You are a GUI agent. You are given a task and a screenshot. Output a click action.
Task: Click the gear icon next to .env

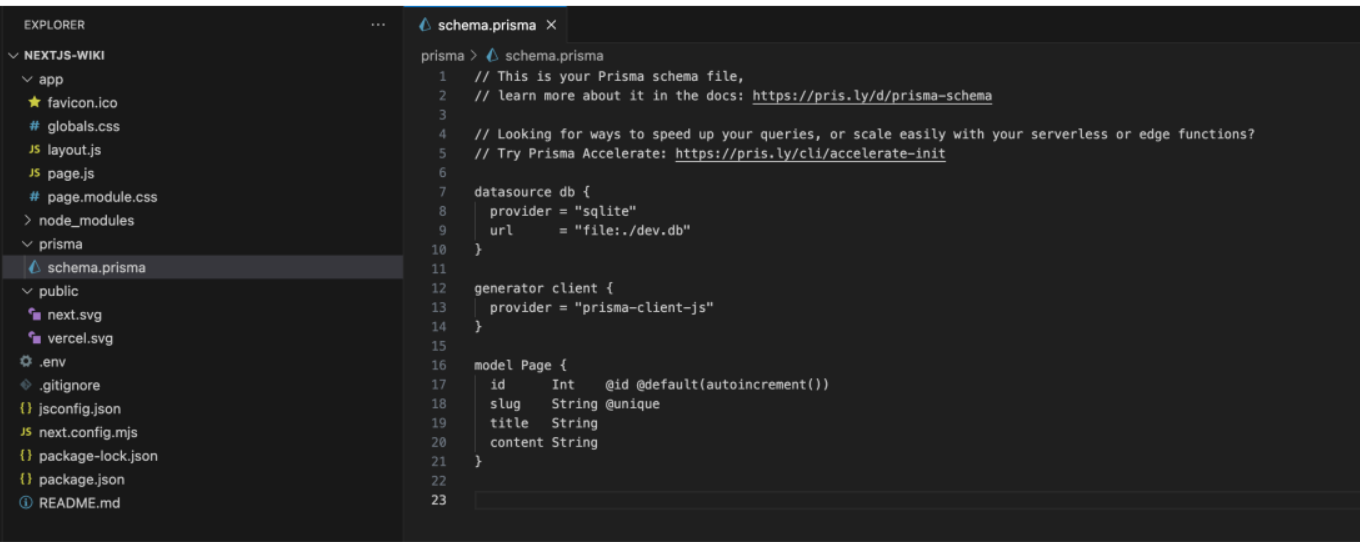26,362
